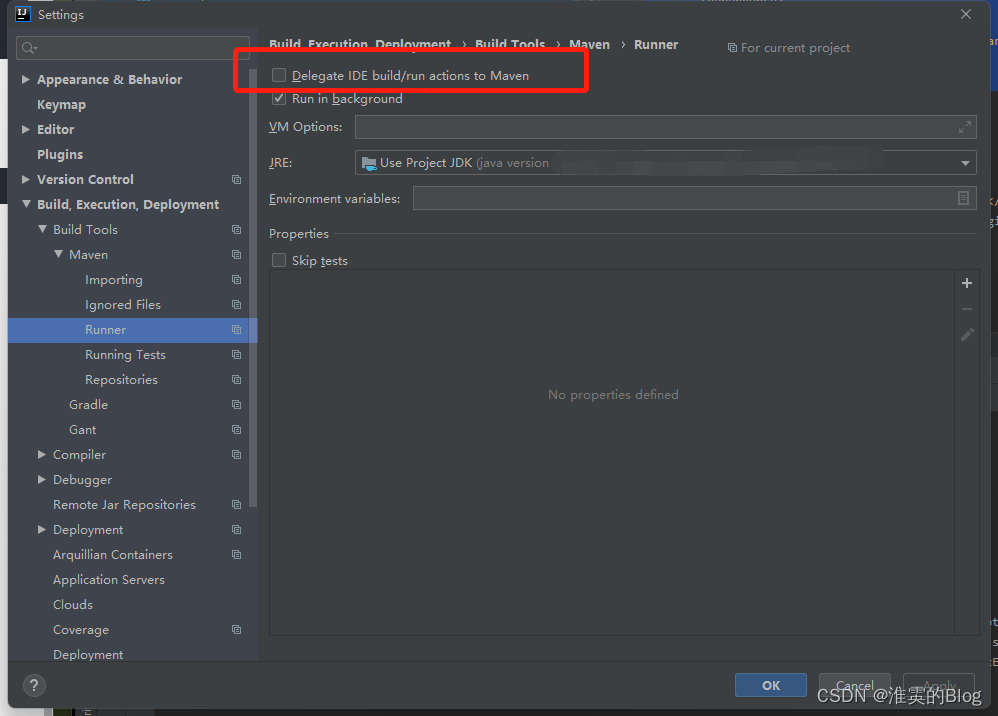Click the project-level icon beside Maven

236,255
